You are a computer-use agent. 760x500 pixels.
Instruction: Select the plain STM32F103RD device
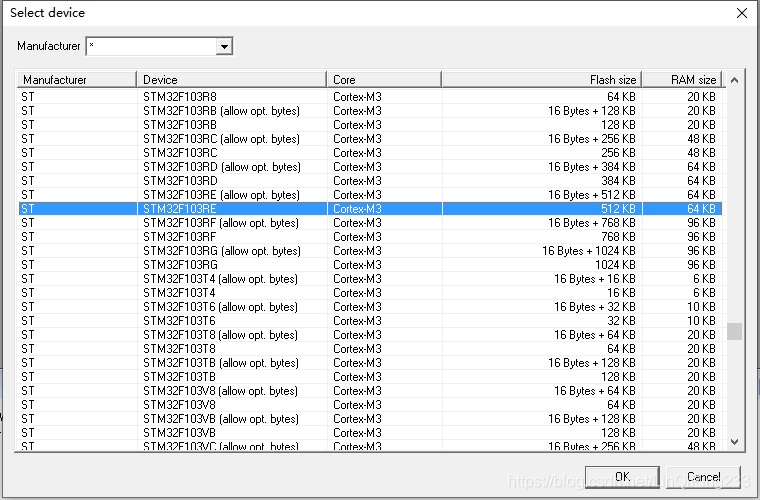coord(370,181)
